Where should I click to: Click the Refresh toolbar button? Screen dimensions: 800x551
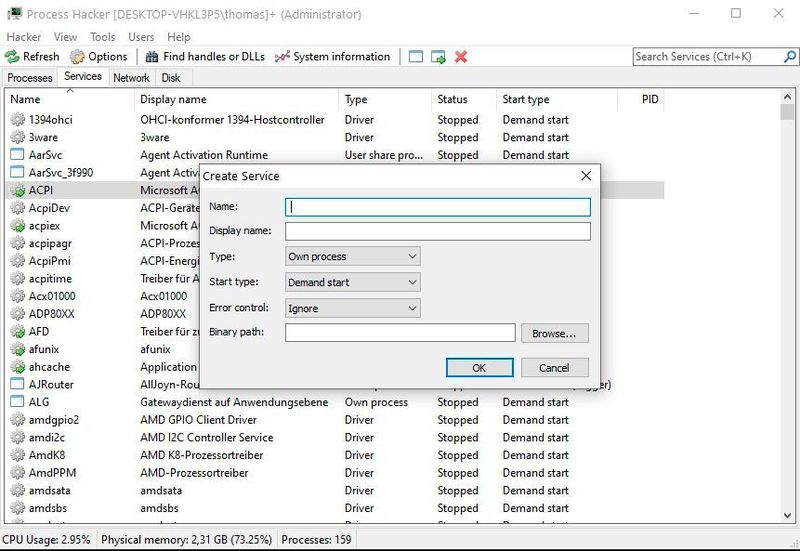pos(32,57)
